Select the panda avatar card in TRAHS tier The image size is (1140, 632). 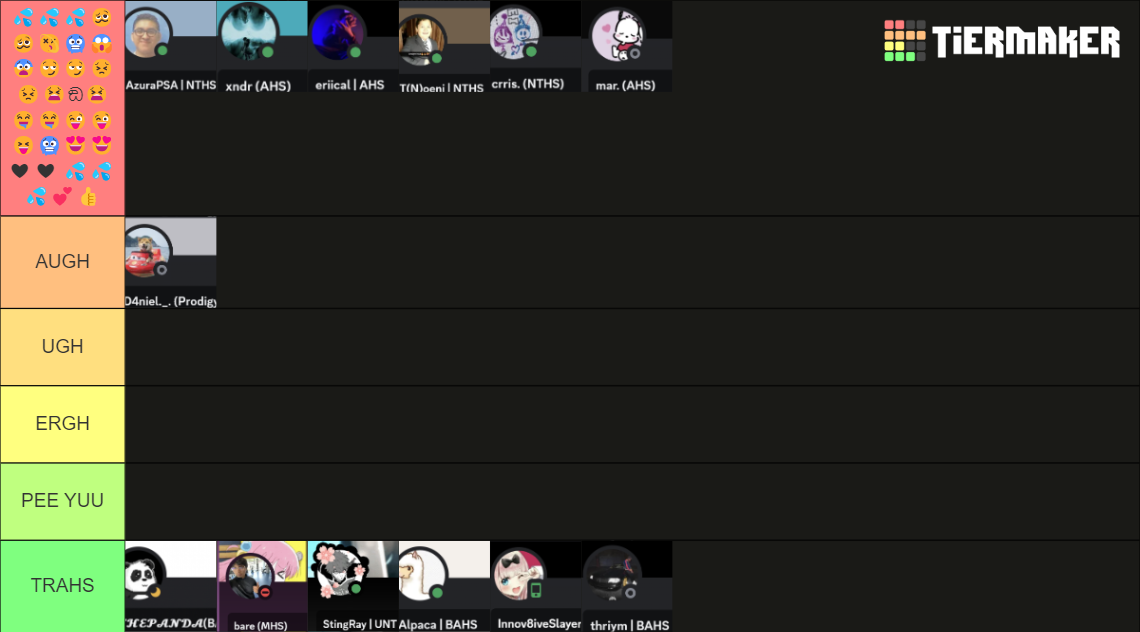click(x=171, y=586)
